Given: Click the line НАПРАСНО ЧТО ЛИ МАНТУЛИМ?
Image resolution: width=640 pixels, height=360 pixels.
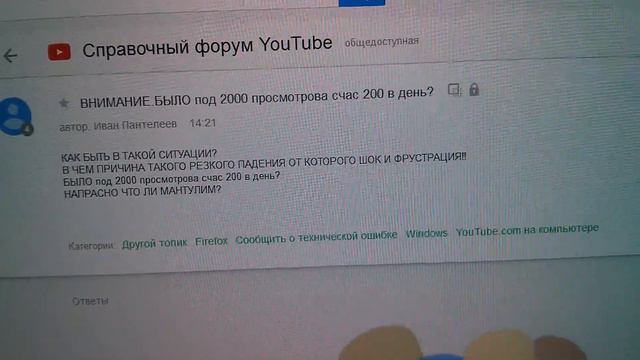Looking at the screenshot, I should (x=142, y=191).
